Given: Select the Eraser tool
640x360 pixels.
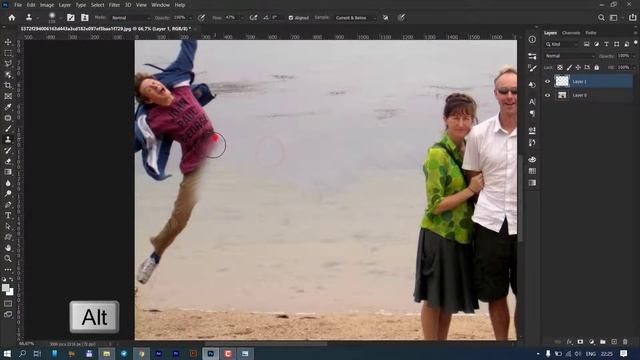Looking at the screenshot, I should [x=8, y=161].
